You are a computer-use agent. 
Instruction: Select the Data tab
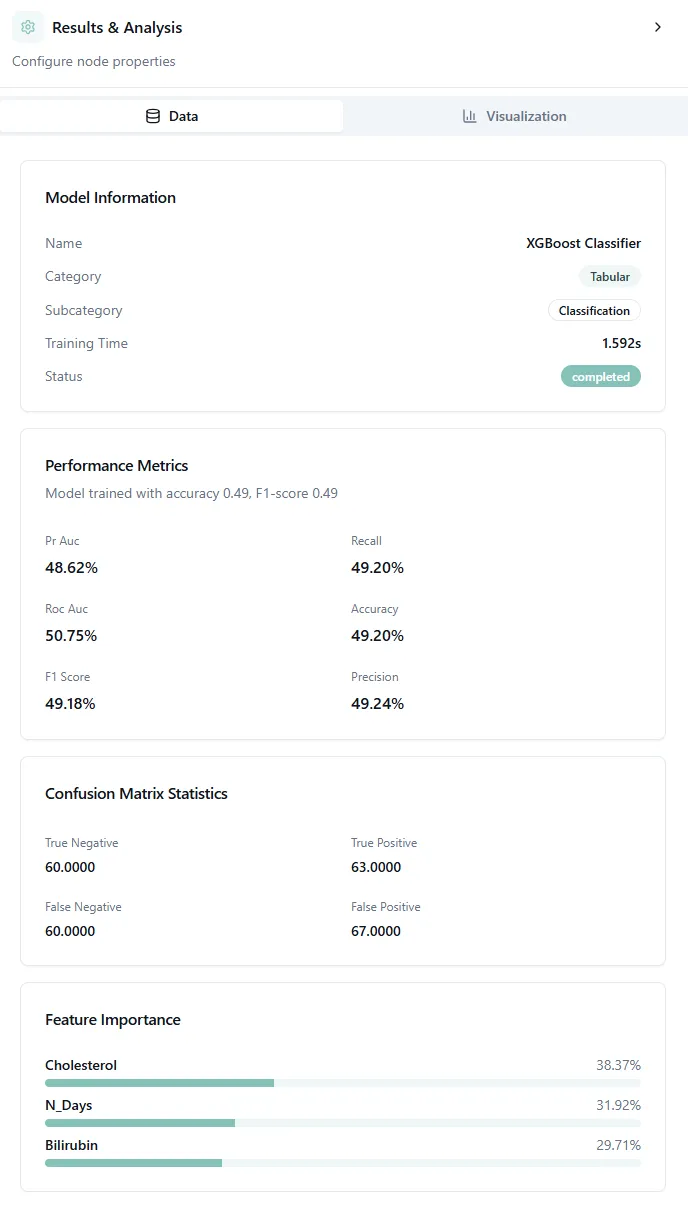(172, 116)
